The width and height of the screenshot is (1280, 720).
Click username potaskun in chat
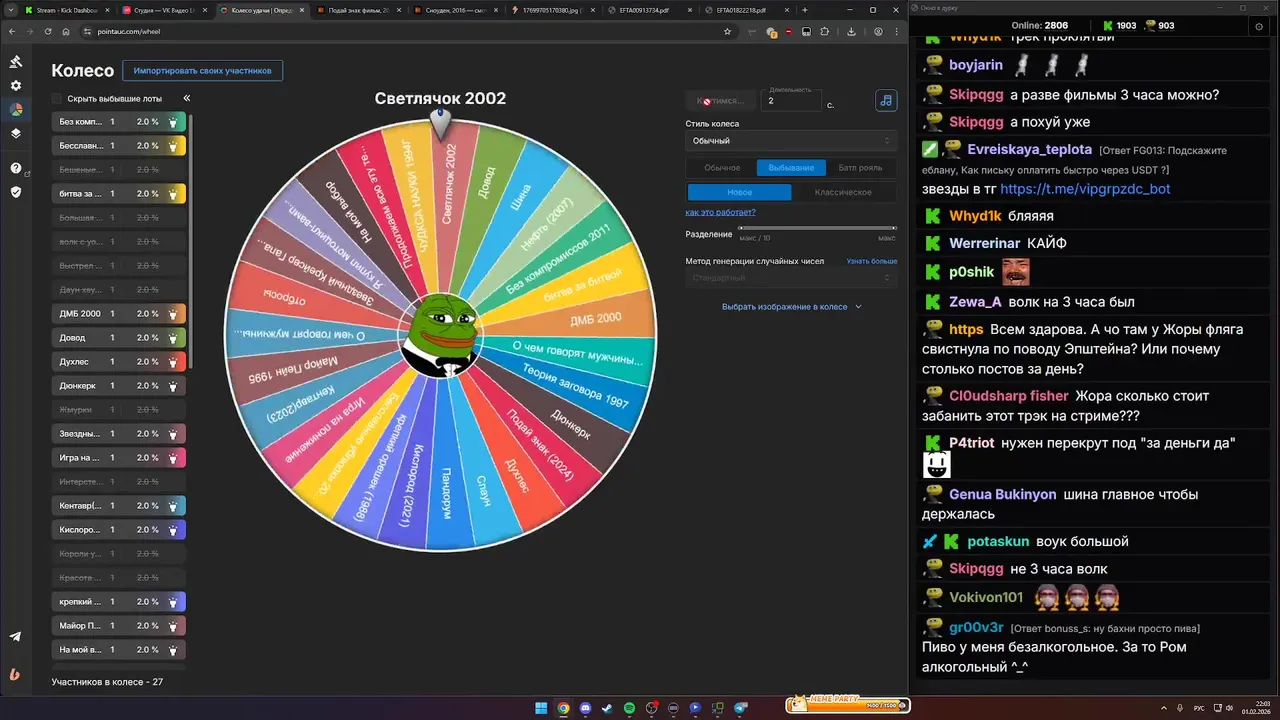pos(998,541)
